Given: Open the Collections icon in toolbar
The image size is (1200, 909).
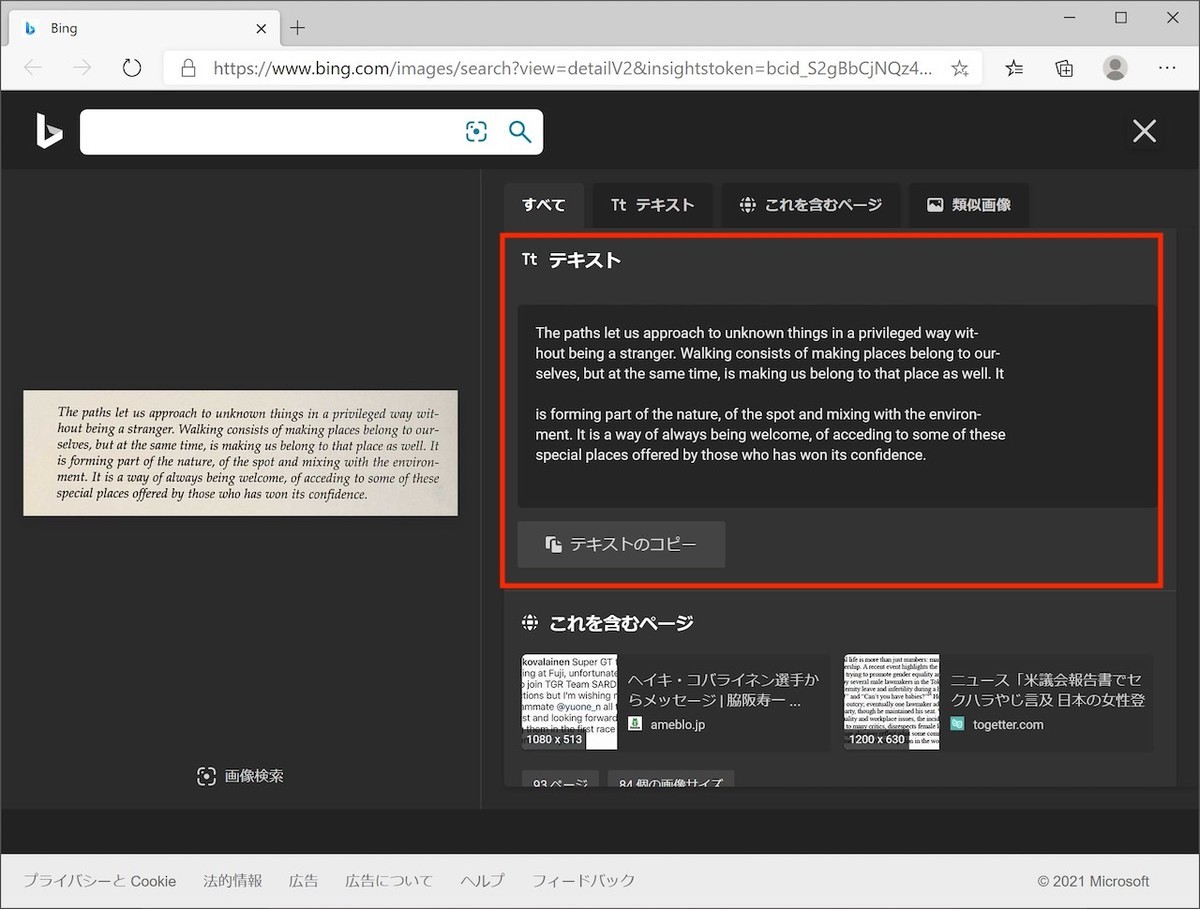Looking at the screenshot, I should click(1064, 68).
